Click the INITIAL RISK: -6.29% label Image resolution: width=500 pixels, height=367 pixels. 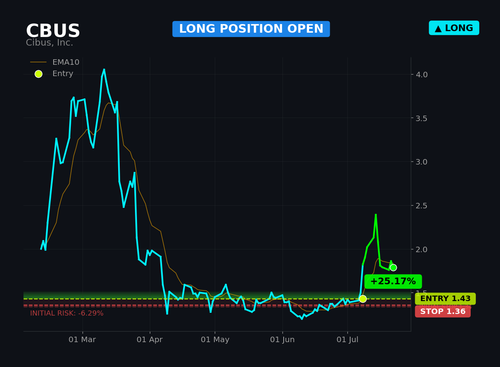pos(67,313)
